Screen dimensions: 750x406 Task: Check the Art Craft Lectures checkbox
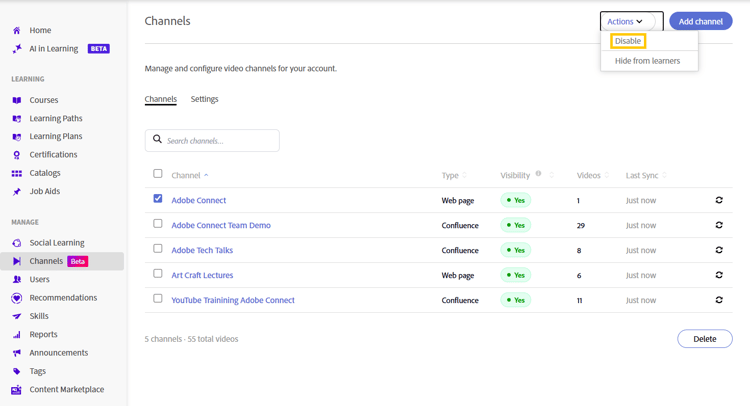coord(158,273)
